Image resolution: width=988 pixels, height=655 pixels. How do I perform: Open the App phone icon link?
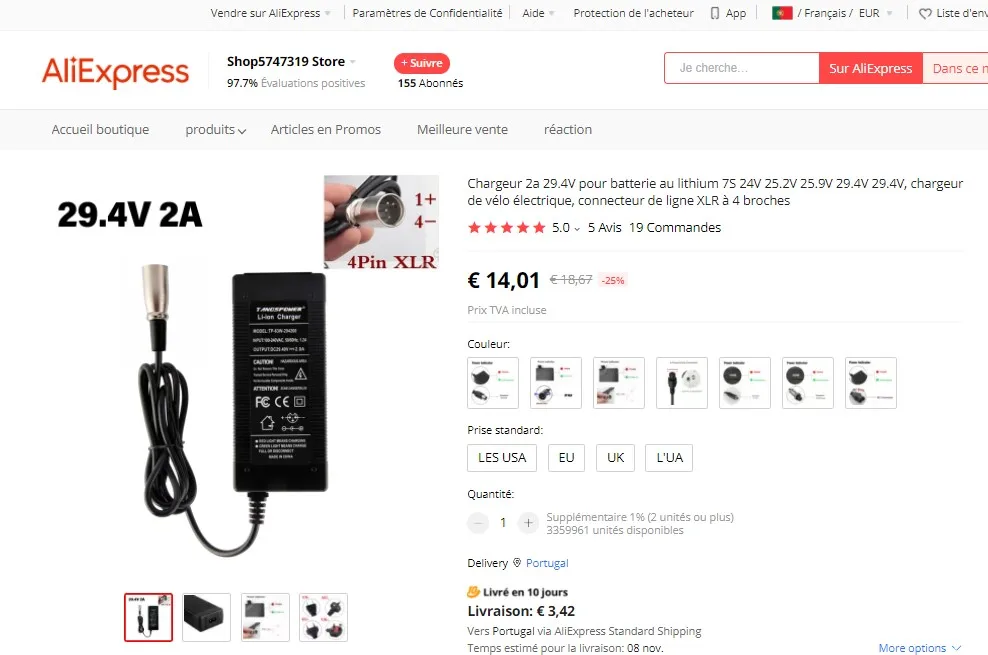coord(715,13)
